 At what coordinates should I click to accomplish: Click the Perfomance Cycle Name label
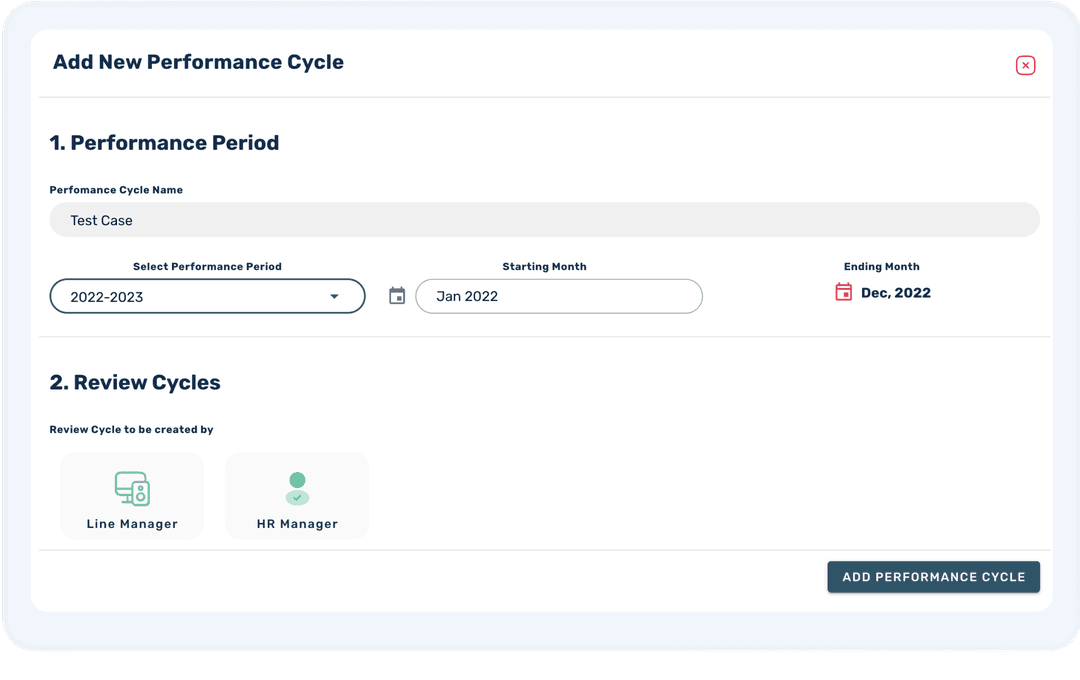116,190
